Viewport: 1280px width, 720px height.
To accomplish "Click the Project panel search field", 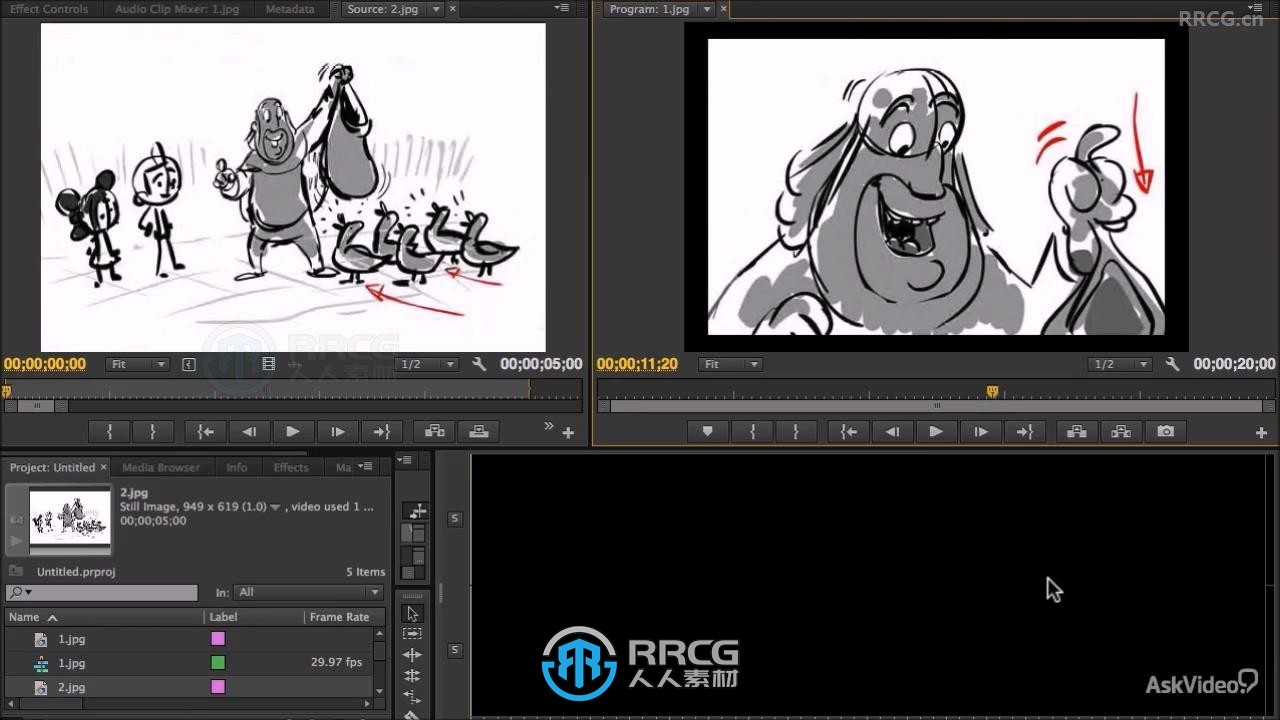I will point(102,592).
